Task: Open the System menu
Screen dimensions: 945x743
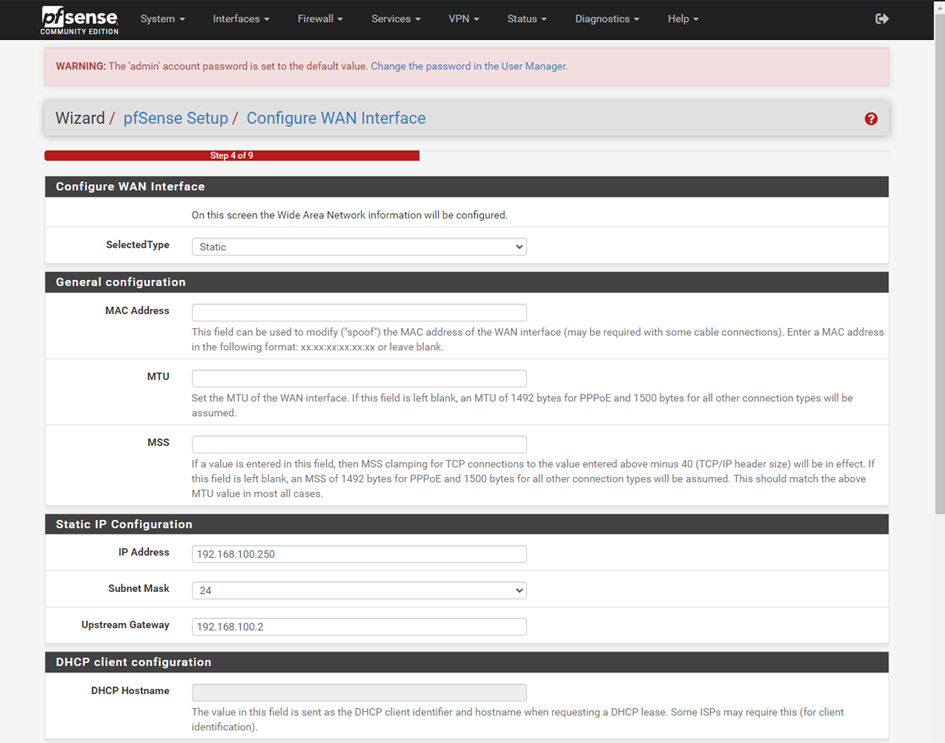Action: click(163, 19)
